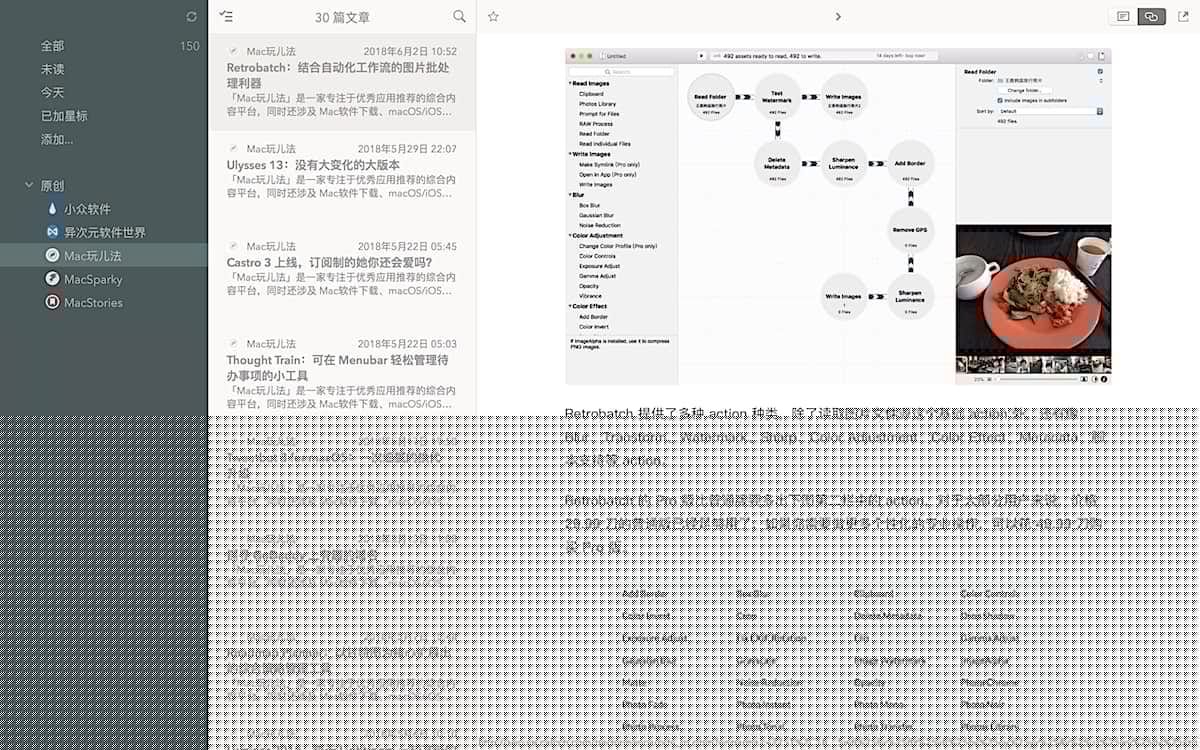This screenshot has height=750, width=1200.
Task: Click the Mac玩儿法 compass feed icon
Action: tap(53, 255)
